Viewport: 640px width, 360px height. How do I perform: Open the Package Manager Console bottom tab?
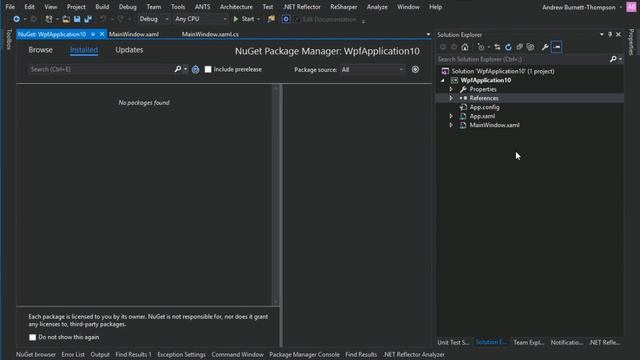pyautogui.click(x=304, y=354)
